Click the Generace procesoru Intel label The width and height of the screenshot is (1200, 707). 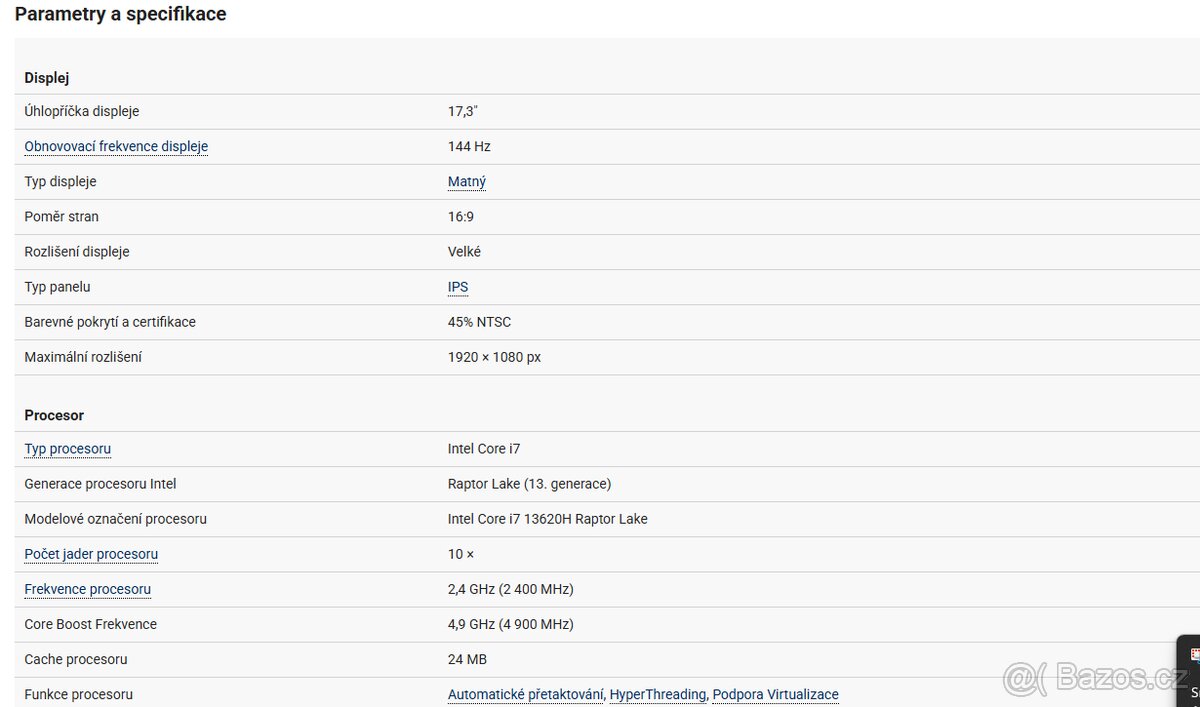point(100,484)
